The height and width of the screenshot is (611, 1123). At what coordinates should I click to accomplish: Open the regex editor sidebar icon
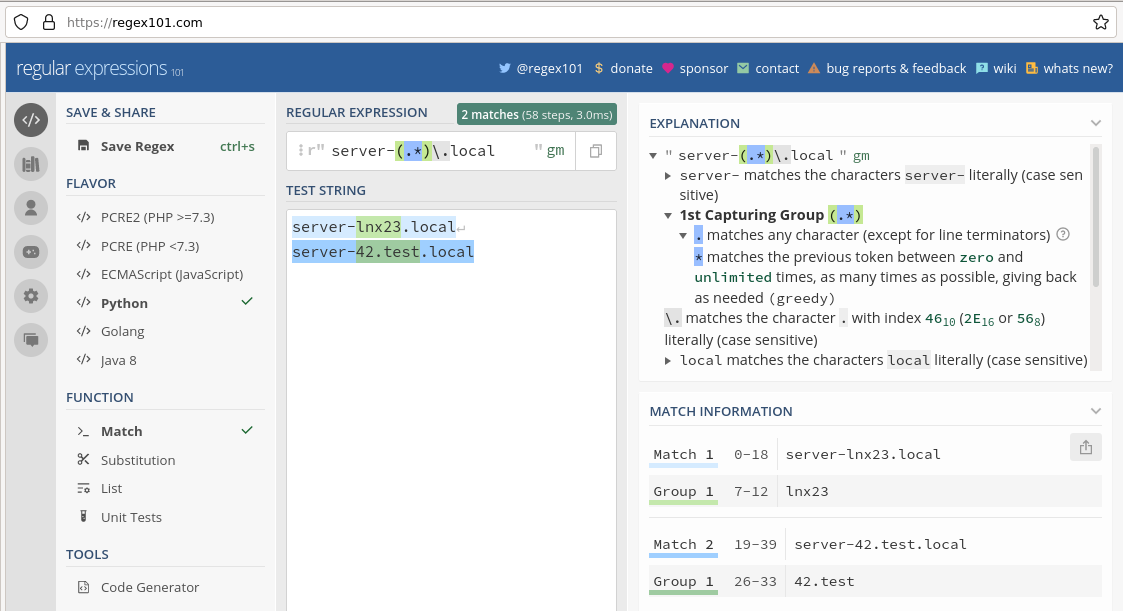pos(31,120)
